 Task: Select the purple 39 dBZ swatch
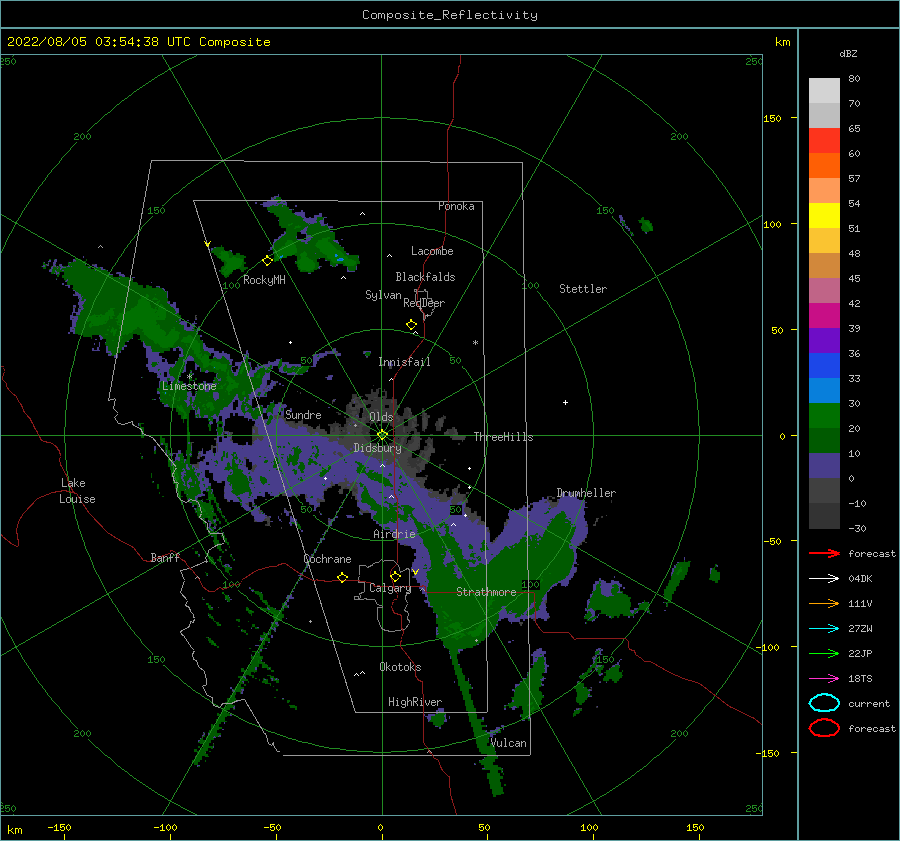click(824, 340)
